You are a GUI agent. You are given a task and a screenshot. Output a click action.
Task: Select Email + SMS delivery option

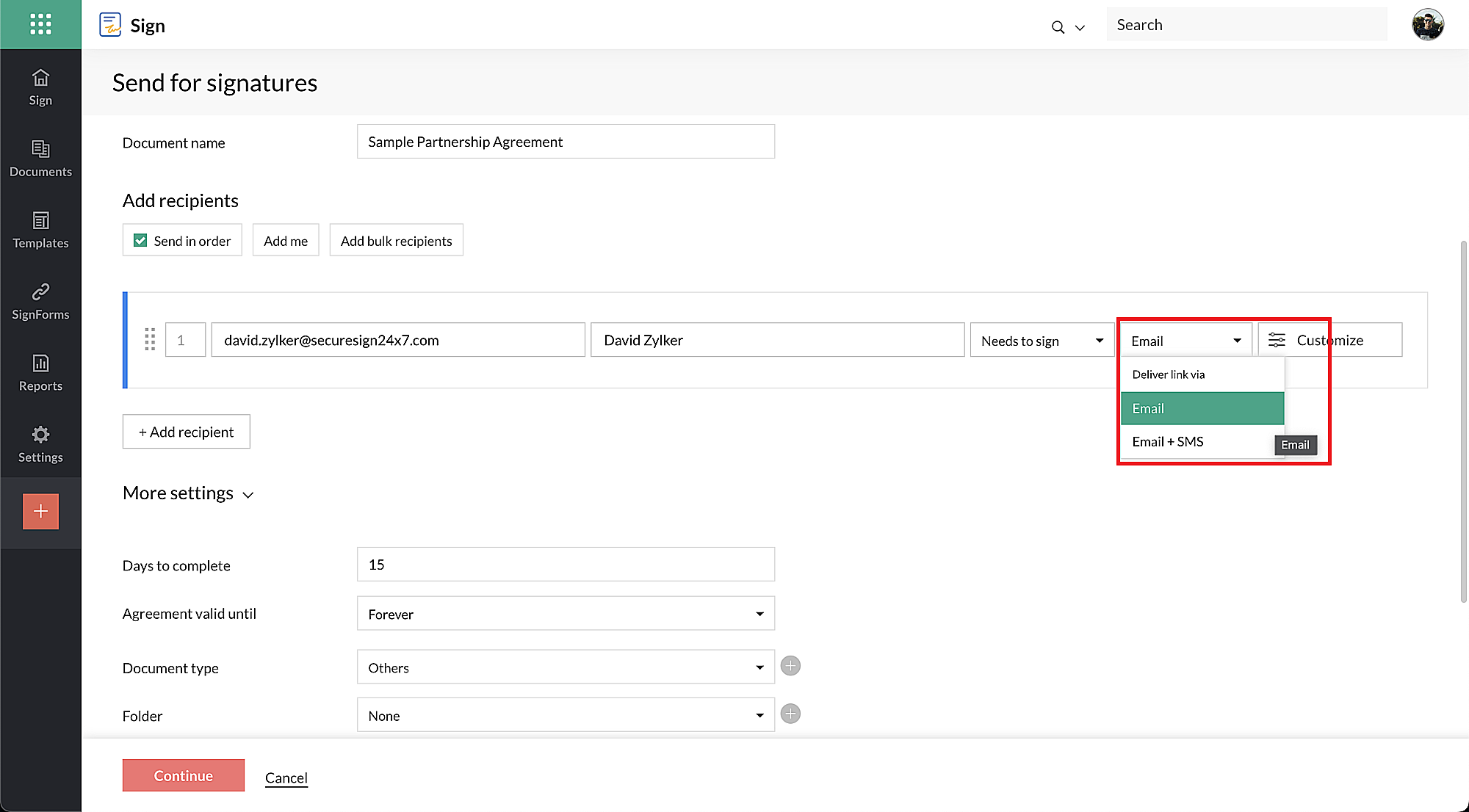tap(1168, 441)
